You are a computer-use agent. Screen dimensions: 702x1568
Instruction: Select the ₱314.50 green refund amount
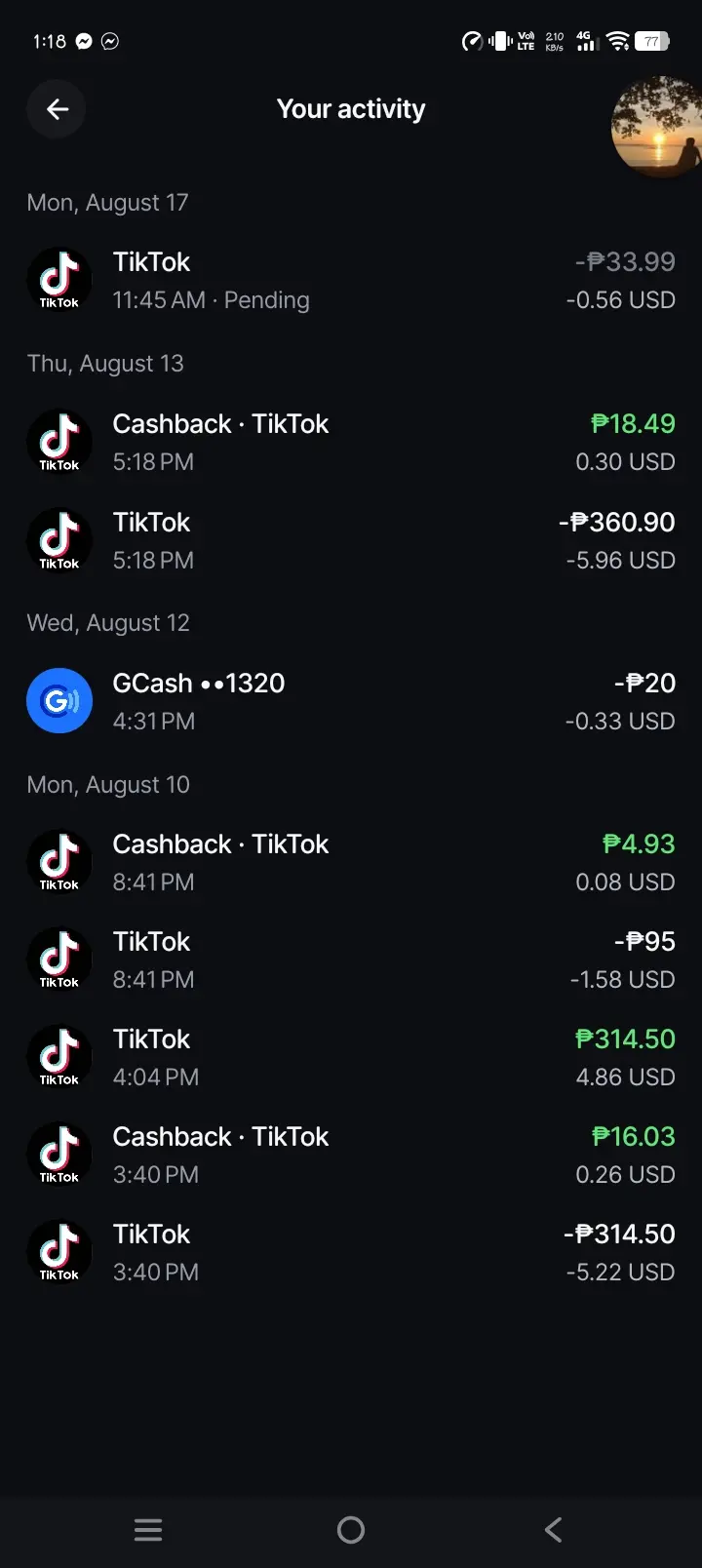click(625, 1039)
